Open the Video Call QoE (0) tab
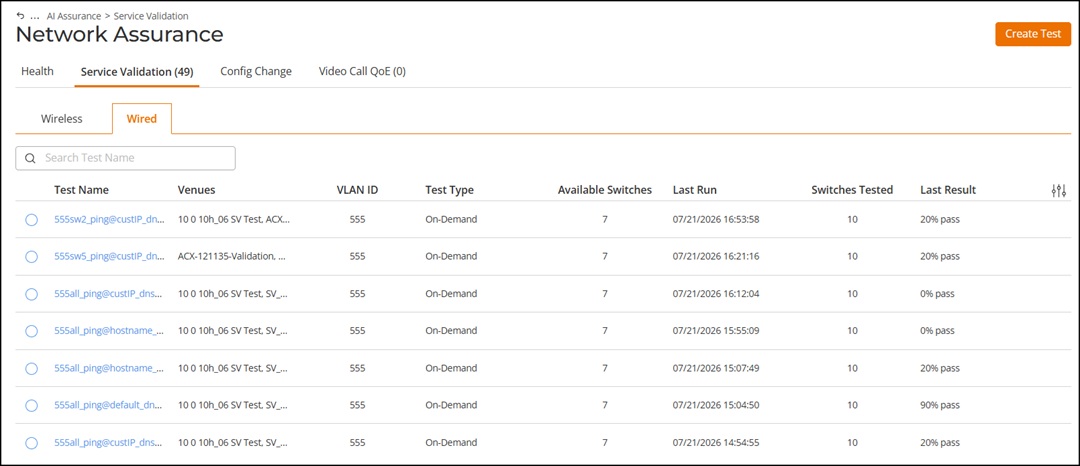The image size is (1080, 466). click(362, 71)
